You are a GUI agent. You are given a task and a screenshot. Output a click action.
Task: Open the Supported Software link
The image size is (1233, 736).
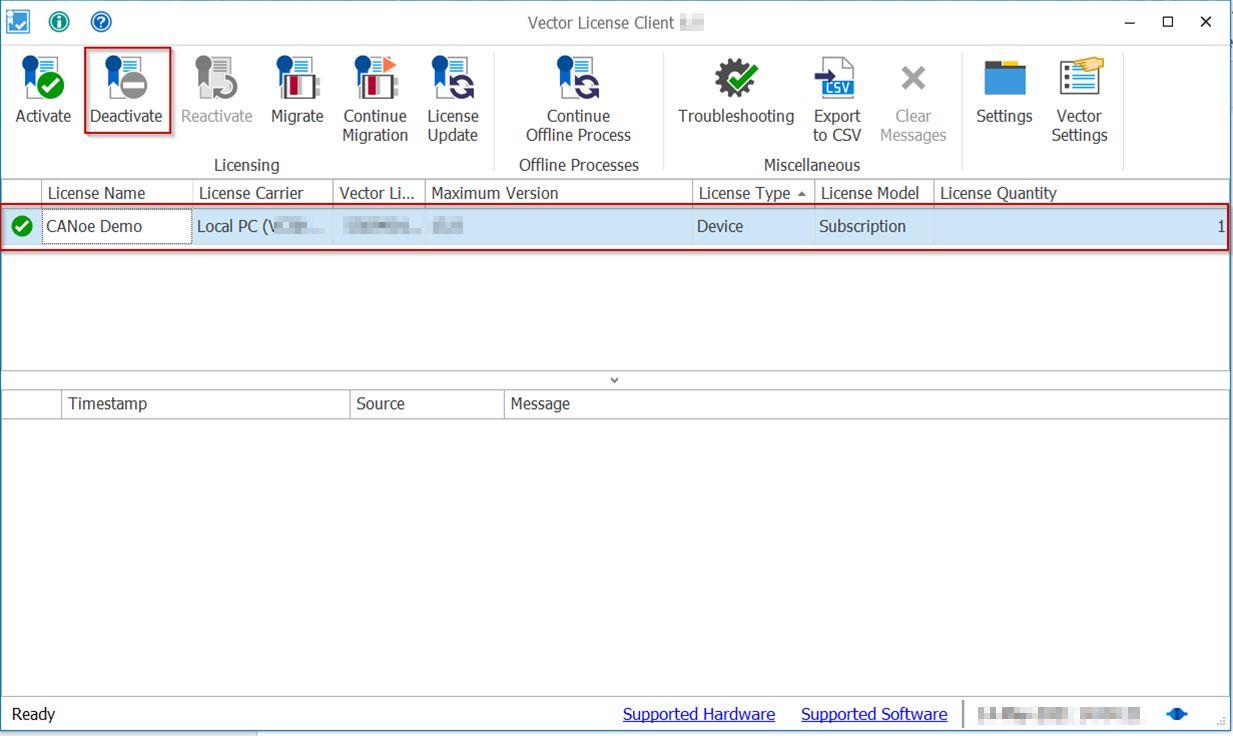point(873,714)
